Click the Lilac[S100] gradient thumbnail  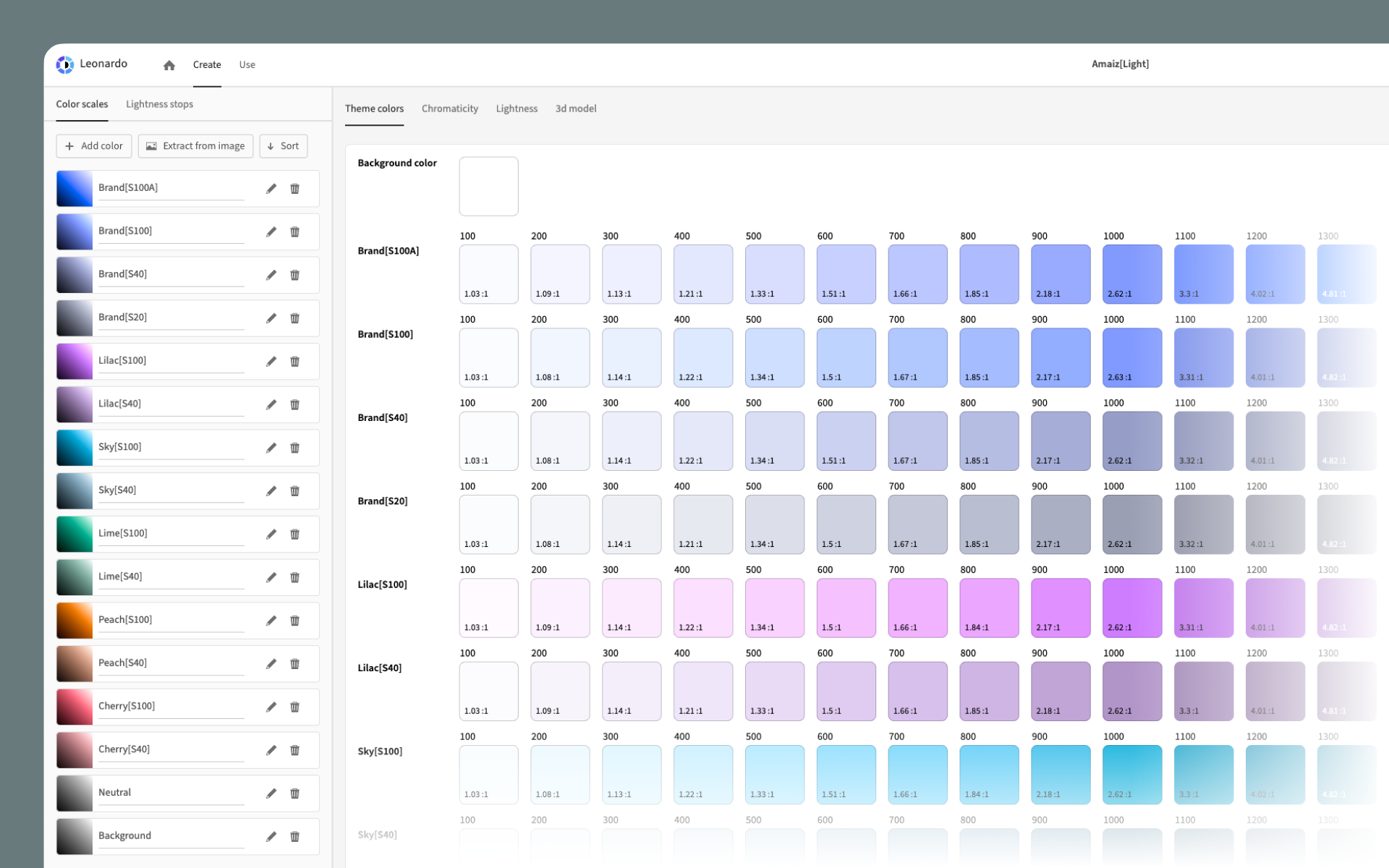75,362
